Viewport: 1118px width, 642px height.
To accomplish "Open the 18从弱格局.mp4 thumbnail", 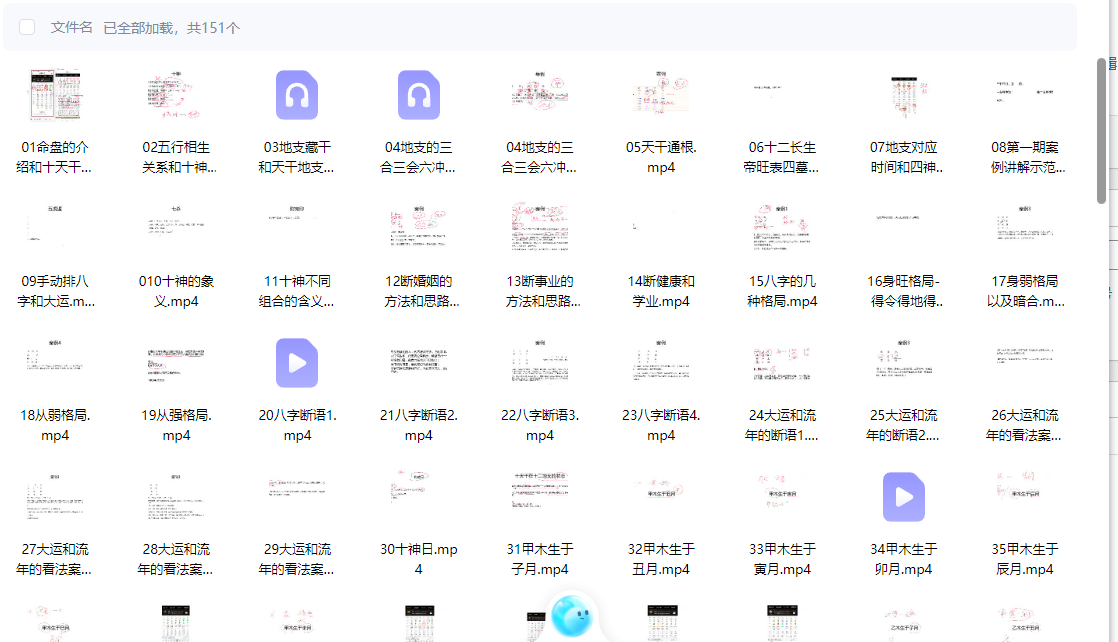I will (55, 363).
